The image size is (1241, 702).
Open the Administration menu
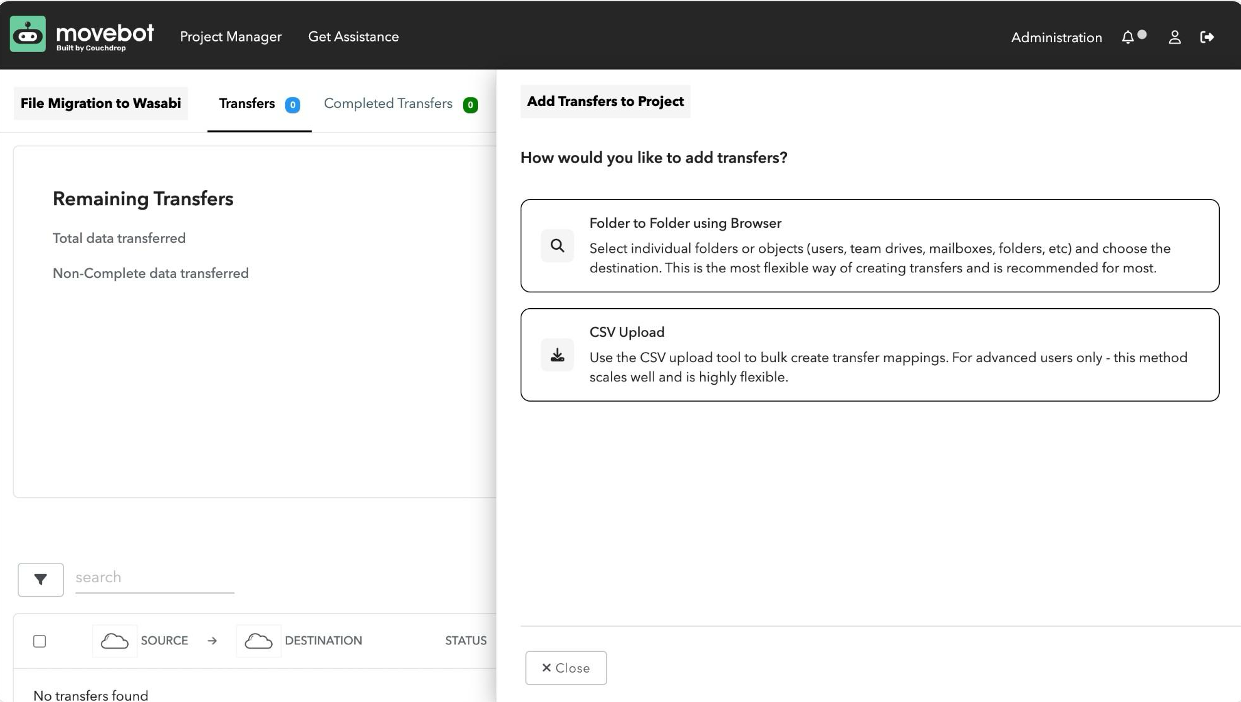coord(1056,37)
